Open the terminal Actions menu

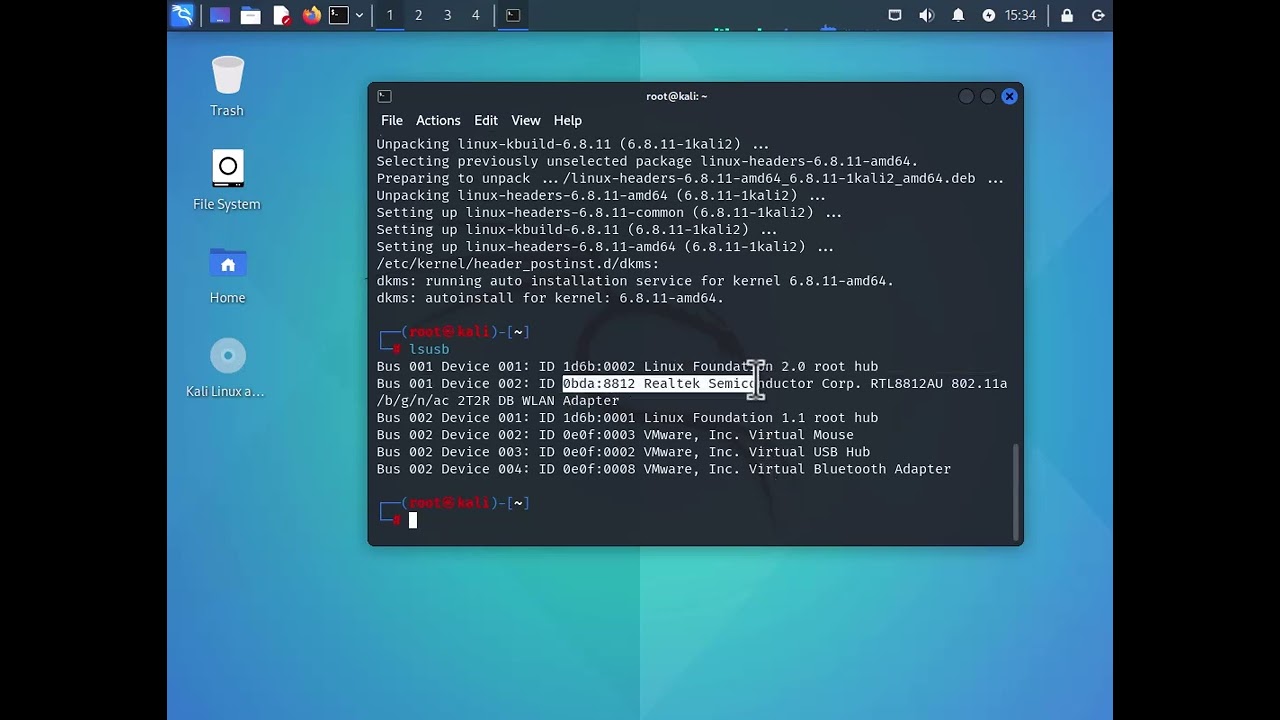click(x=438, y=120)
